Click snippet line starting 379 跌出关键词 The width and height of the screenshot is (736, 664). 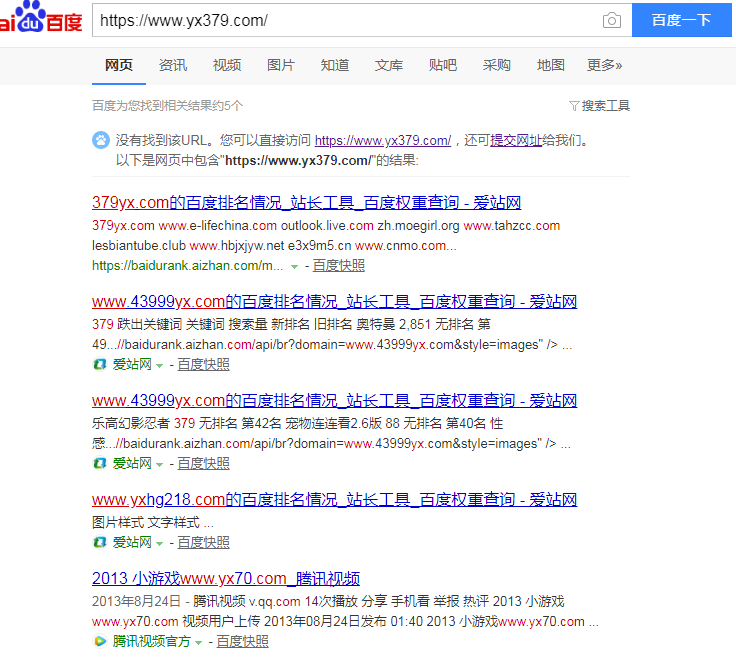291,324
